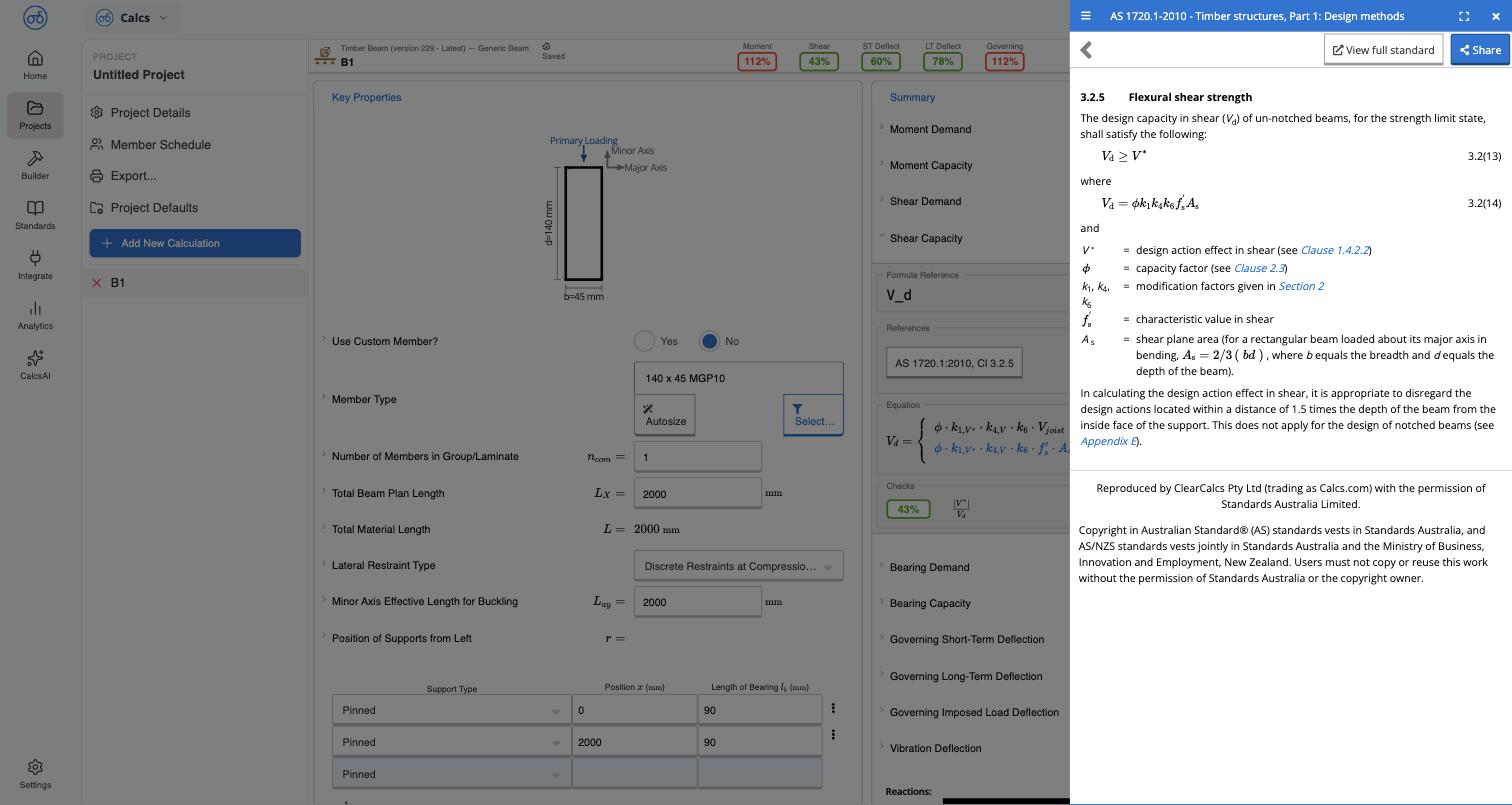Screen dimensions: 1512x805
Task: Open Lateral Restraint Type dropdown
Action: 738,566
